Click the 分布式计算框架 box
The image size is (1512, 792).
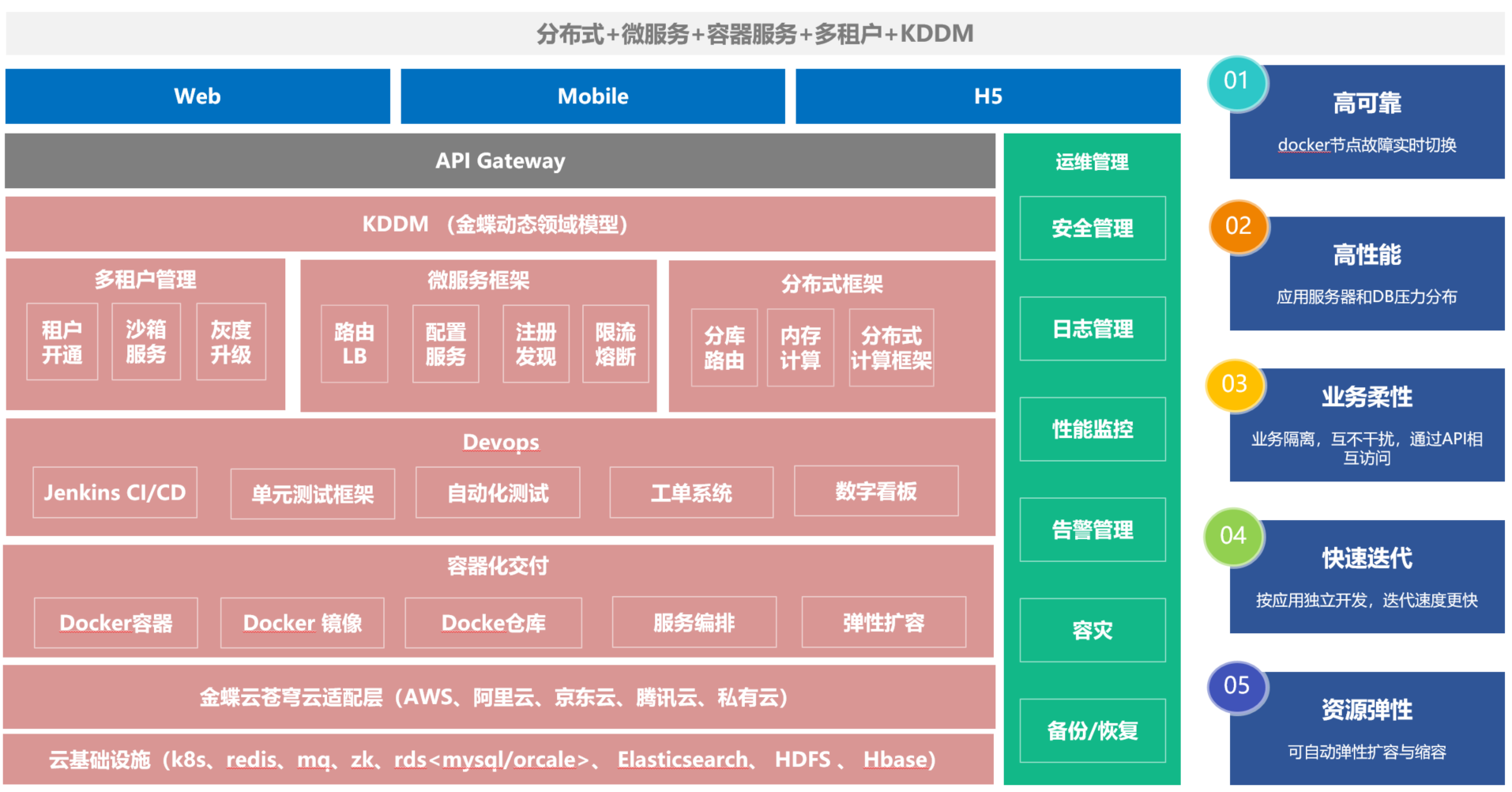tap(891, 348)
